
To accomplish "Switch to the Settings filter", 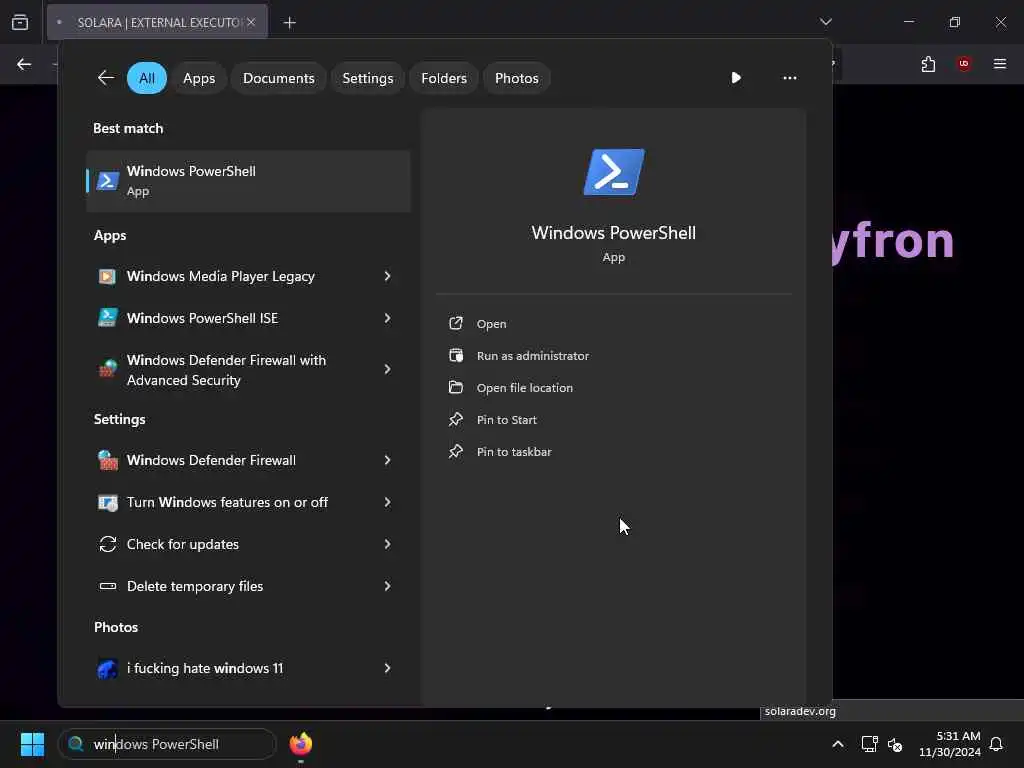I will [368, 78].
